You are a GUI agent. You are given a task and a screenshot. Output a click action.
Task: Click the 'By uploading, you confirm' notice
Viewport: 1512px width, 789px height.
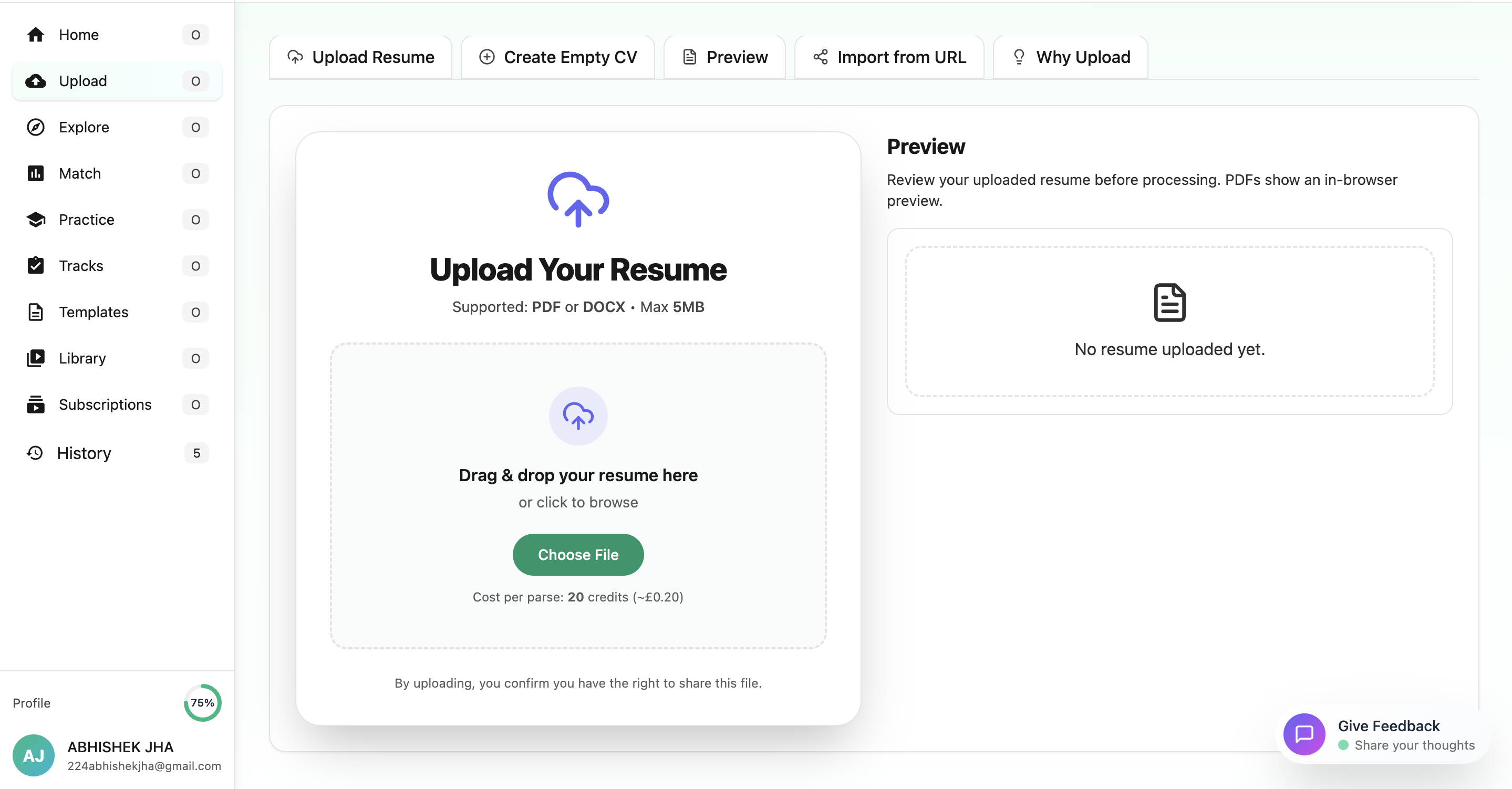(x=578, y=683)
